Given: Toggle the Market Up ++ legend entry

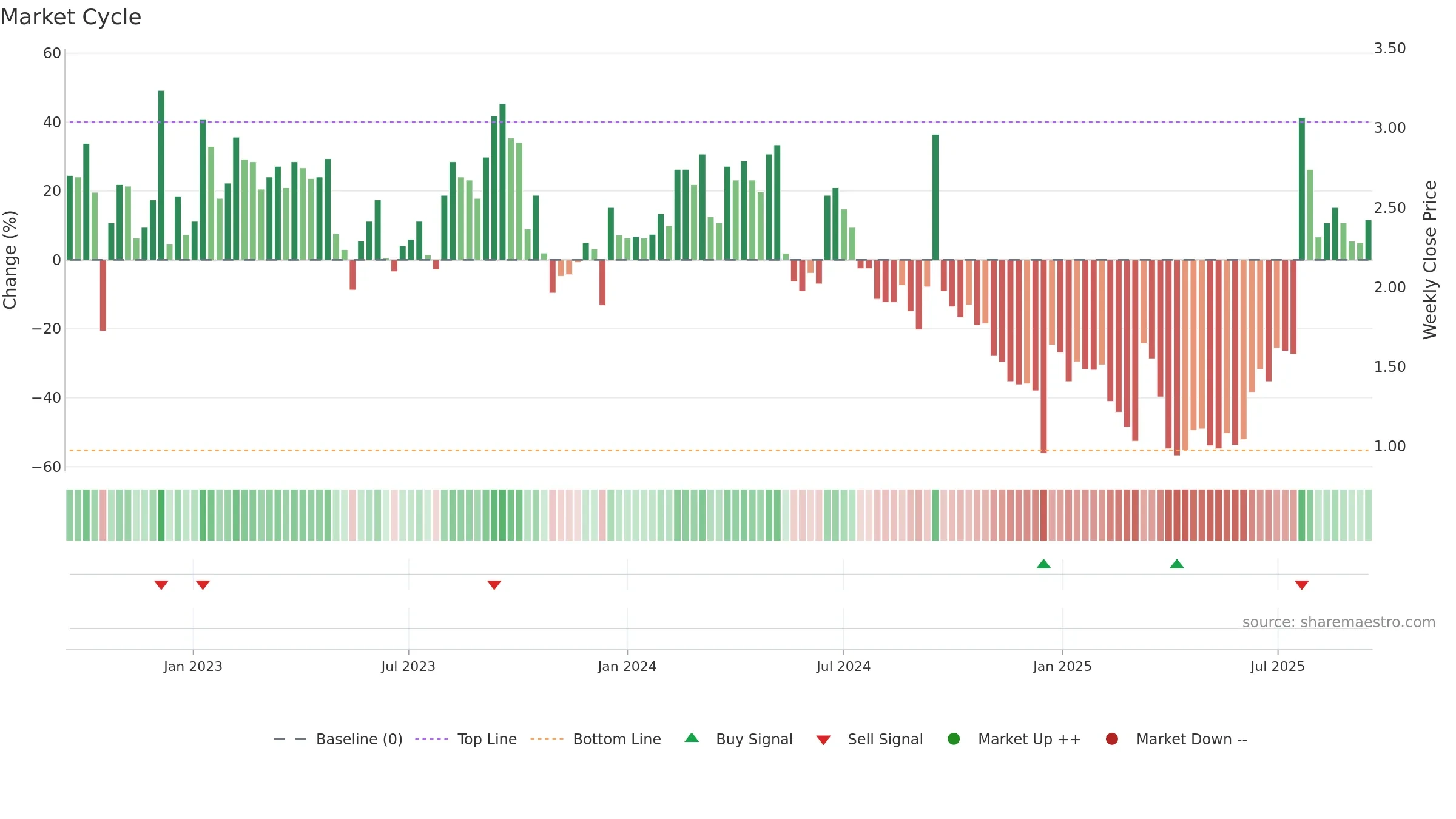Looking at the screenshot, I should point(1014,739).
